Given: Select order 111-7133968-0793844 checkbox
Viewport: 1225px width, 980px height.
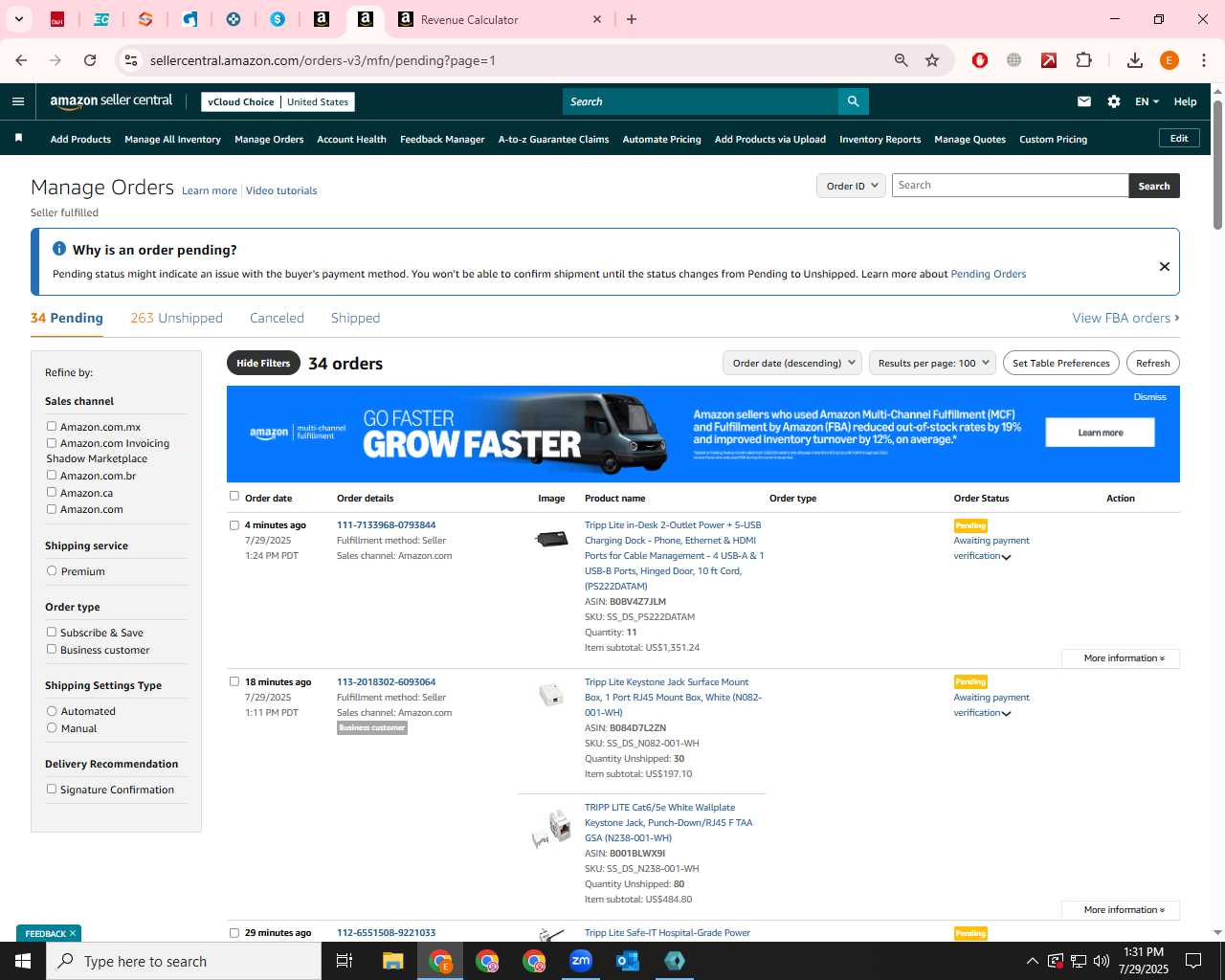Looking at the screenshot, I should (x=234, y=524).
